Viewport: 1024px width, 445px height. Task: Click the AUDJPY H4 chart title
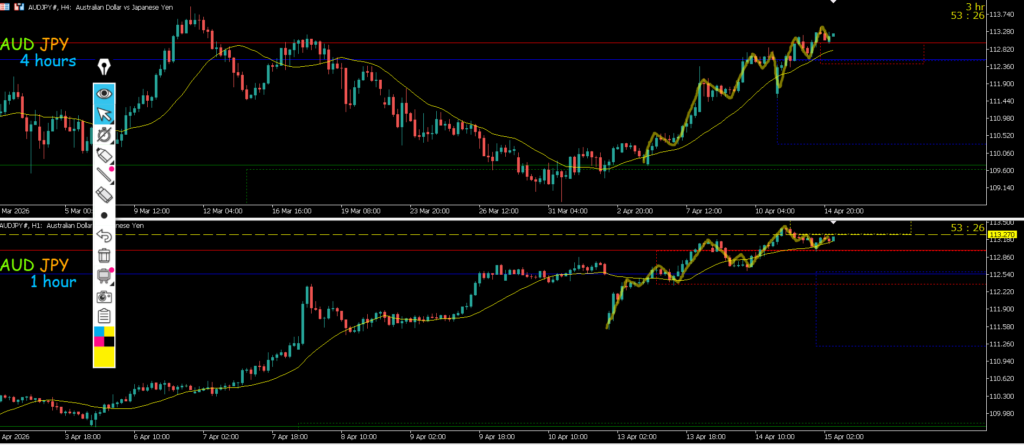pyautogui.click(x=90, y=6)
